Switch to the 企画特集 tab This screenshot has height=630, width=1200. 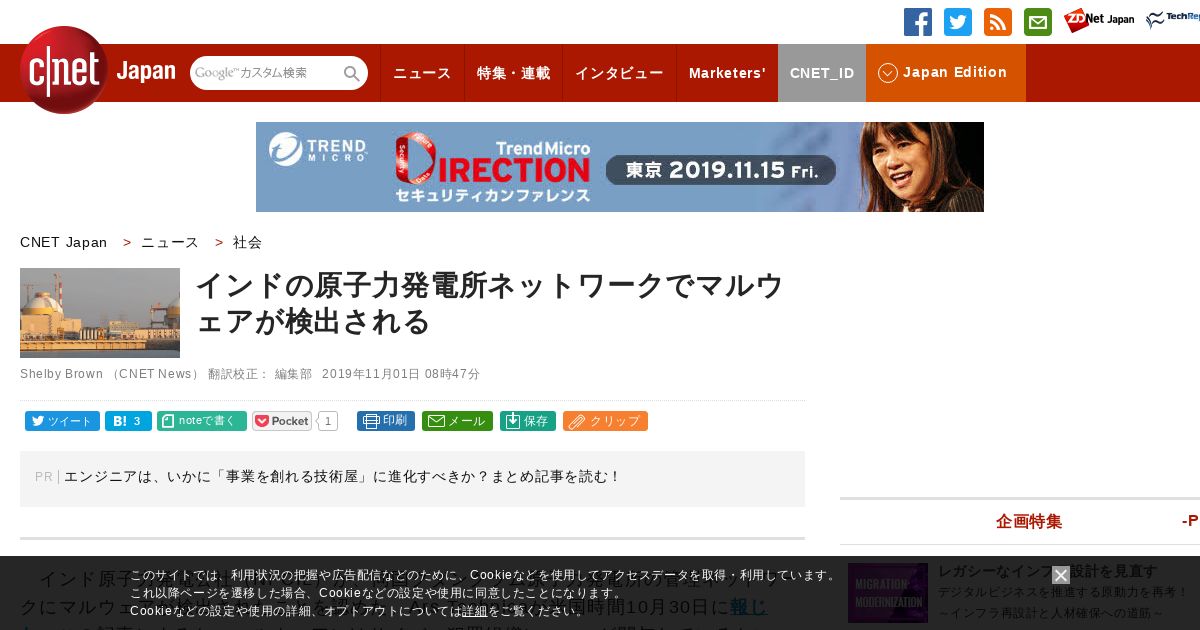point(1029,521)
